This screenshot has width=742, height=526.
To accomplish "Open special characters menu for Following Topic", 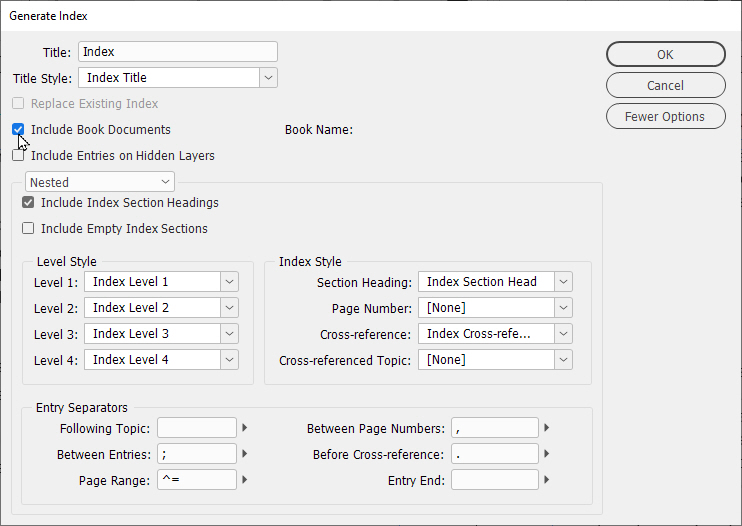I will tap(245, 428).
